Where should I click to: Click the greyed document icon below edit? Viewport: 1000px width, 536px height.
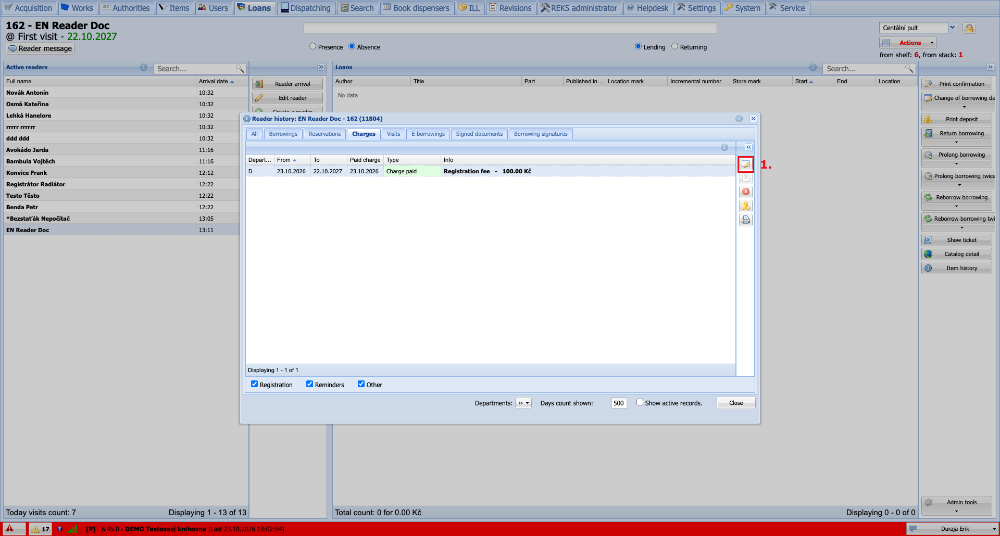coord(746,179)
